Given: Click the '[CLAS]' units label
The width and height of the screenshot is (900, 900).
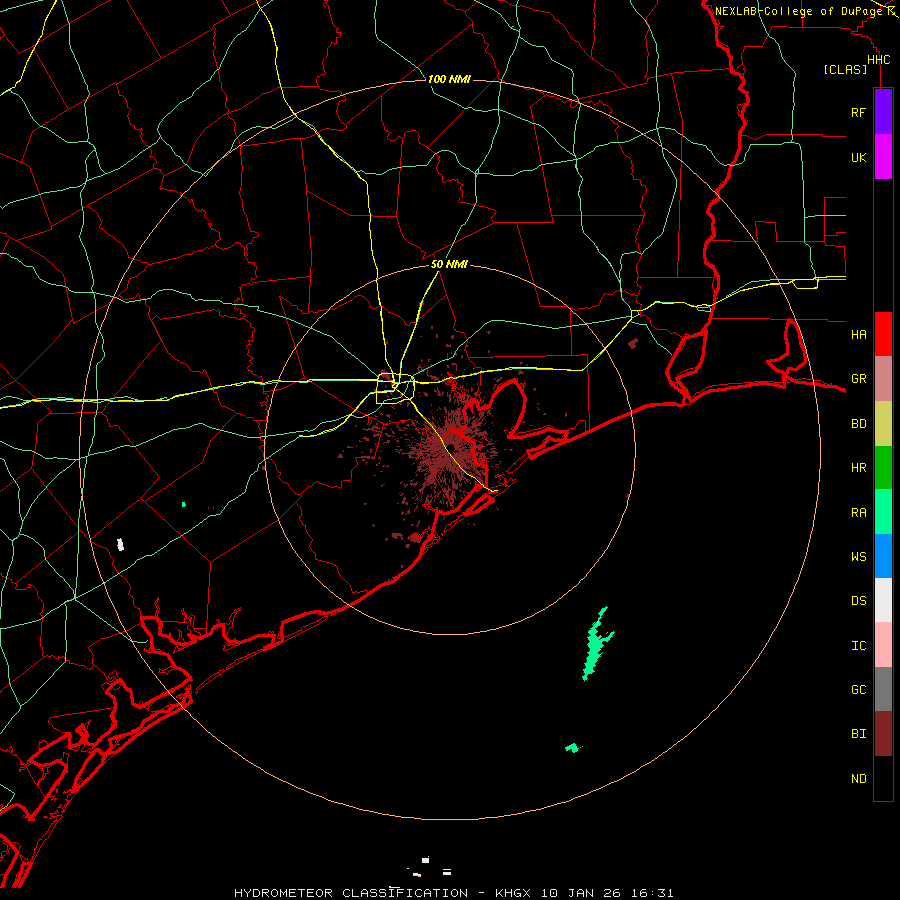Looking at the screenshot, I should (845, 70).
